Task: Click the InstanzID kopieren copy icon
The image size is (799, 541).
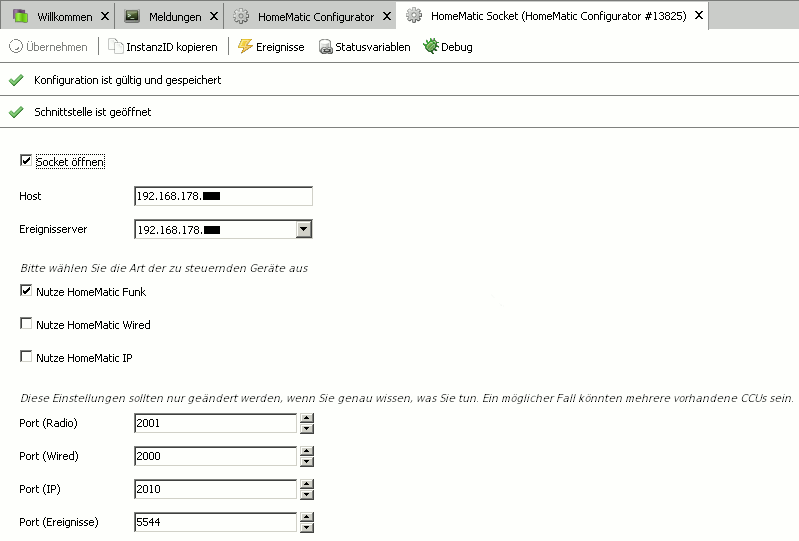Action: pos(116,46)
